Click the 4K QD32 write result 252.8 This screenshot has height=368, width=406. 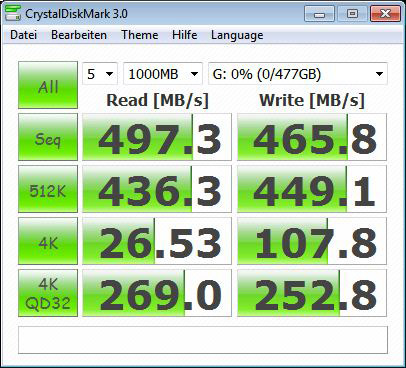pyautogui.click(x=312, y=293)
